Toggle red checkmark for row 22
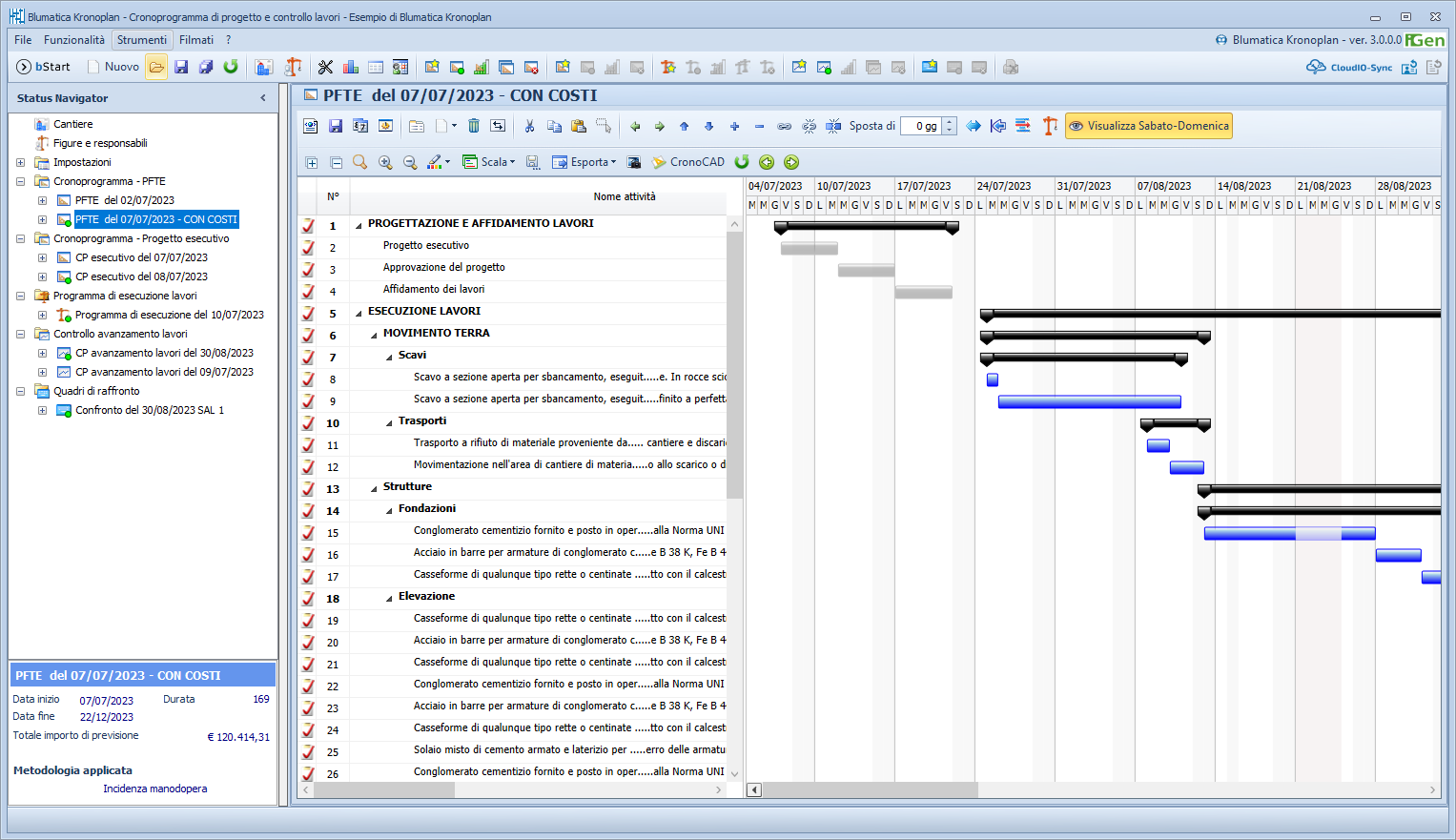Viewport: 1456px width, 840px height. tap(308, 686)
